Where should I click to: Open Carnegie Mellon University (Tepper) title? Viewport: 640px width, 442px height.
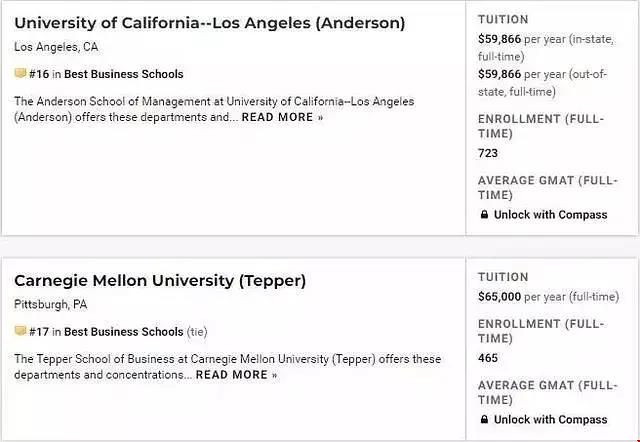pos(160,281)
